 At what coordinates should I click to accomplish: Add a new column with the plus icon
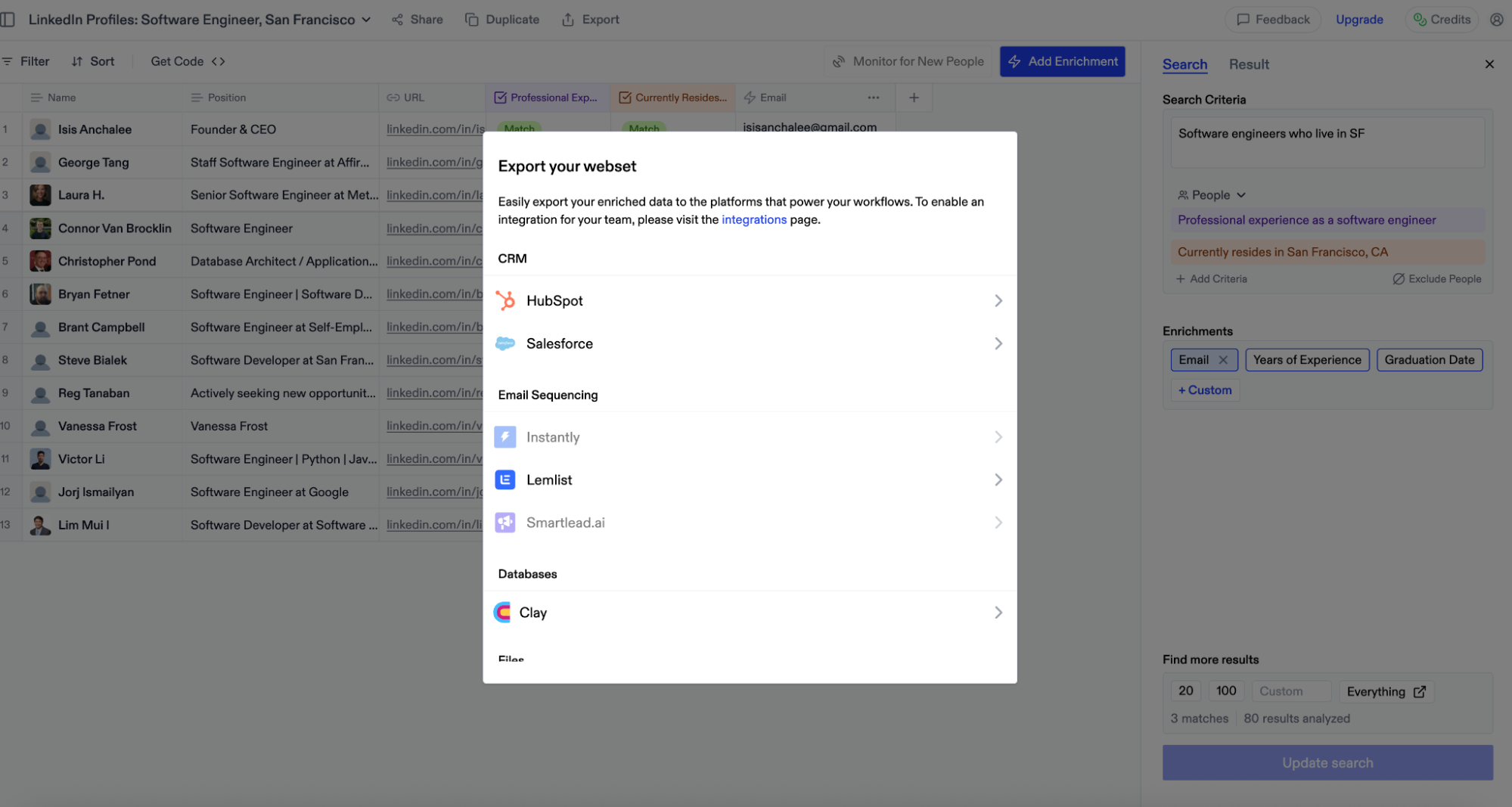(914, 98)
